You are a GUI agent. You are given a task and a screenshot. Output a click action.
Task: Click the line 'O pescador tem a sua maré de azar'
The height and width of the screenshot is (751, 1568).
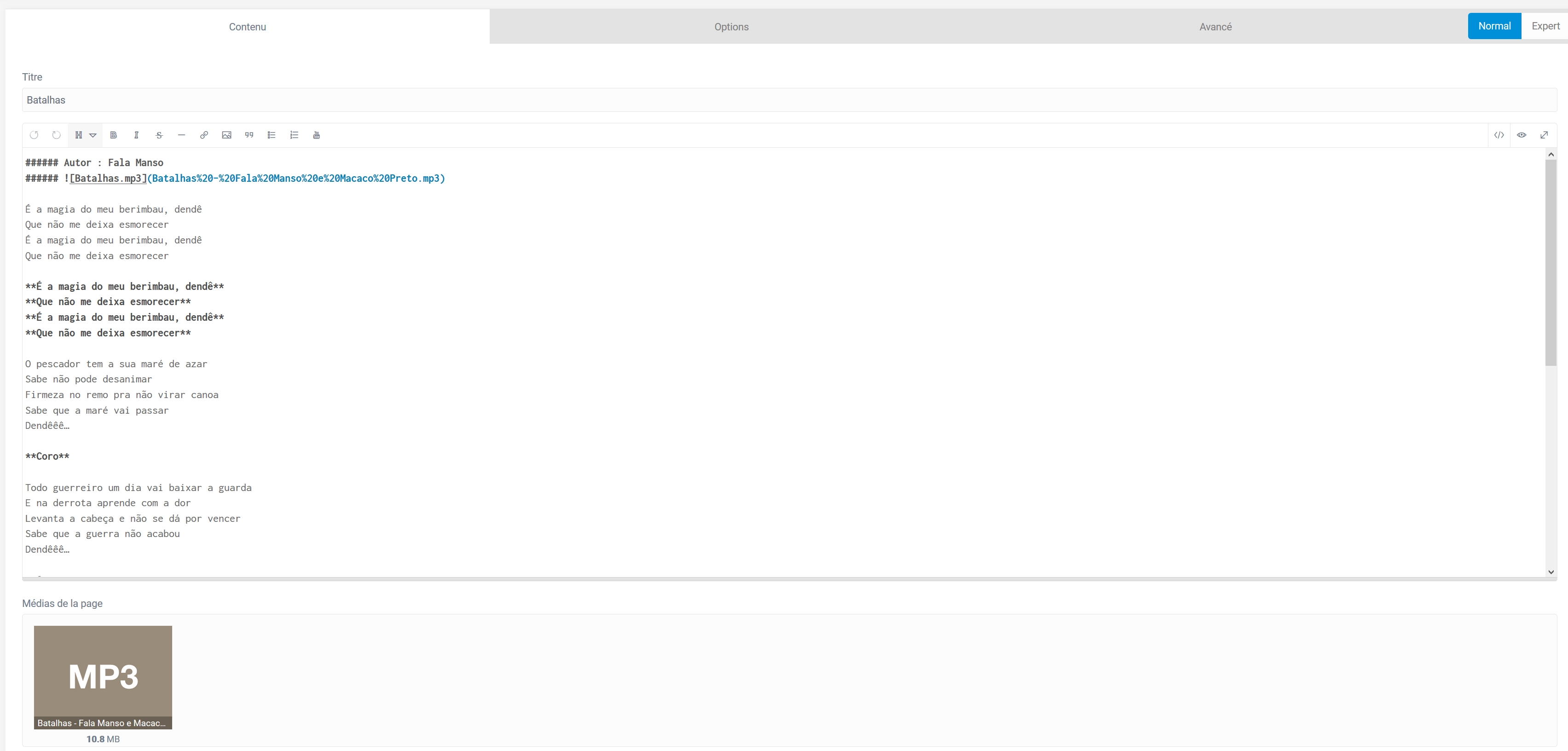116,364
